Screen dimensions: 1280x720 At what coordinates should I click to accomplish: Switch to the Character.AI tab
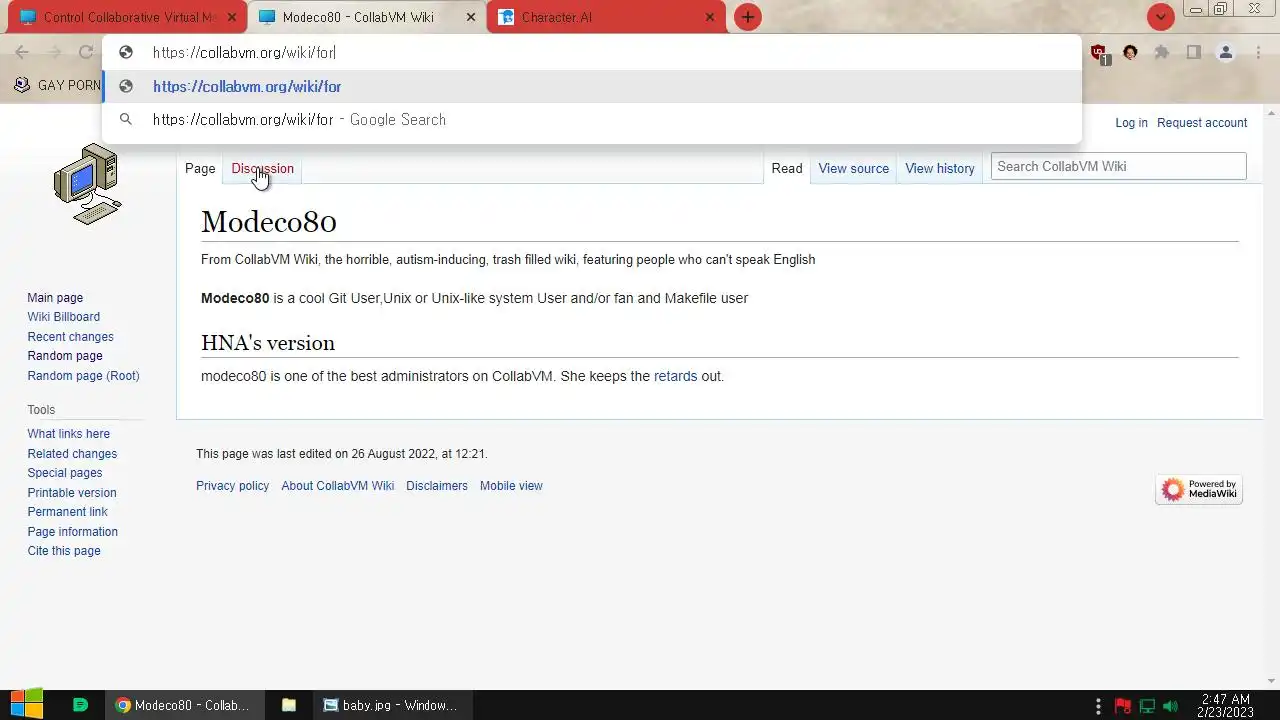click(x=606, y=17)
